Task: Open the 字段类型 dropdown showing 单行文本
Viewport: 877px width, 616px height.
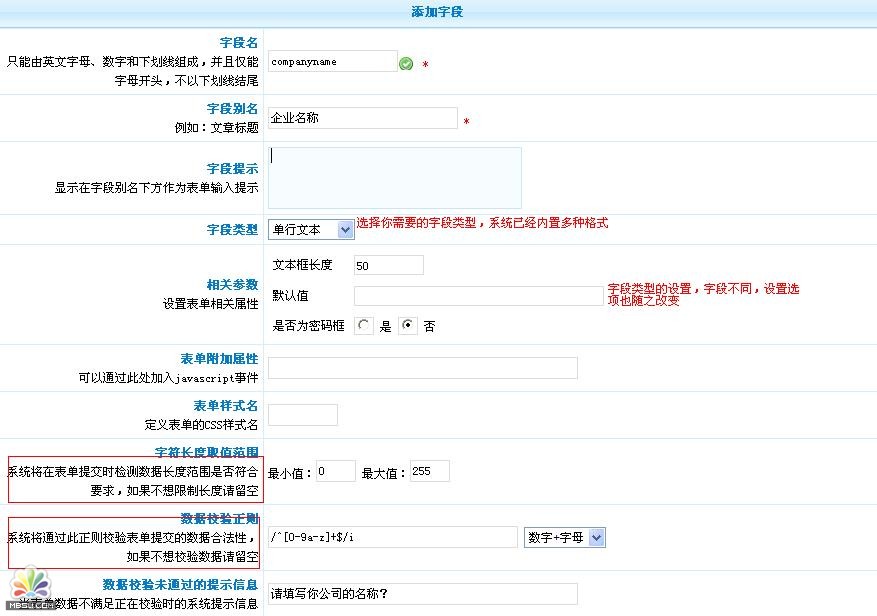Action: click(311, 229)
